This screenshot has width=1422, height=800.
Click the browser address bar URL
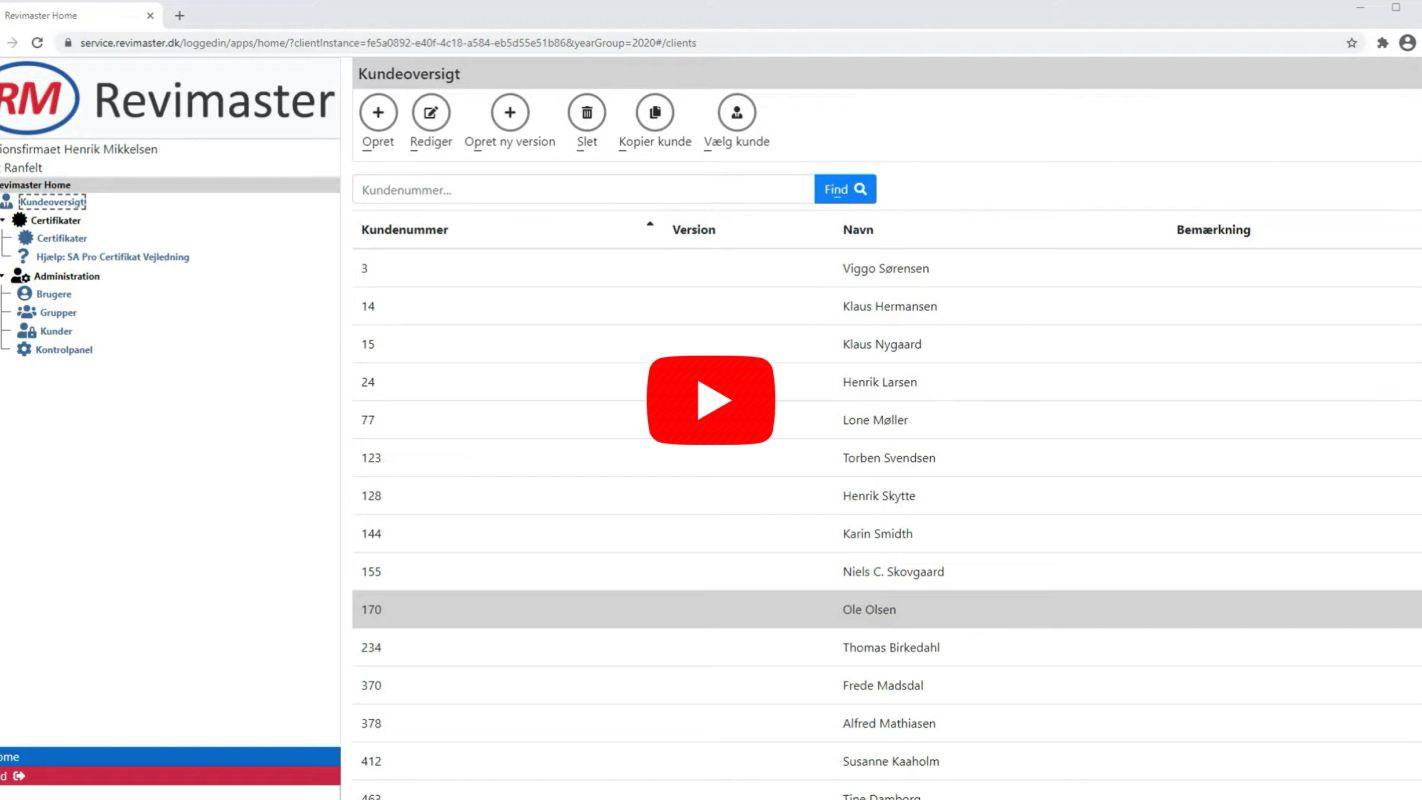(x=388, y=43)
